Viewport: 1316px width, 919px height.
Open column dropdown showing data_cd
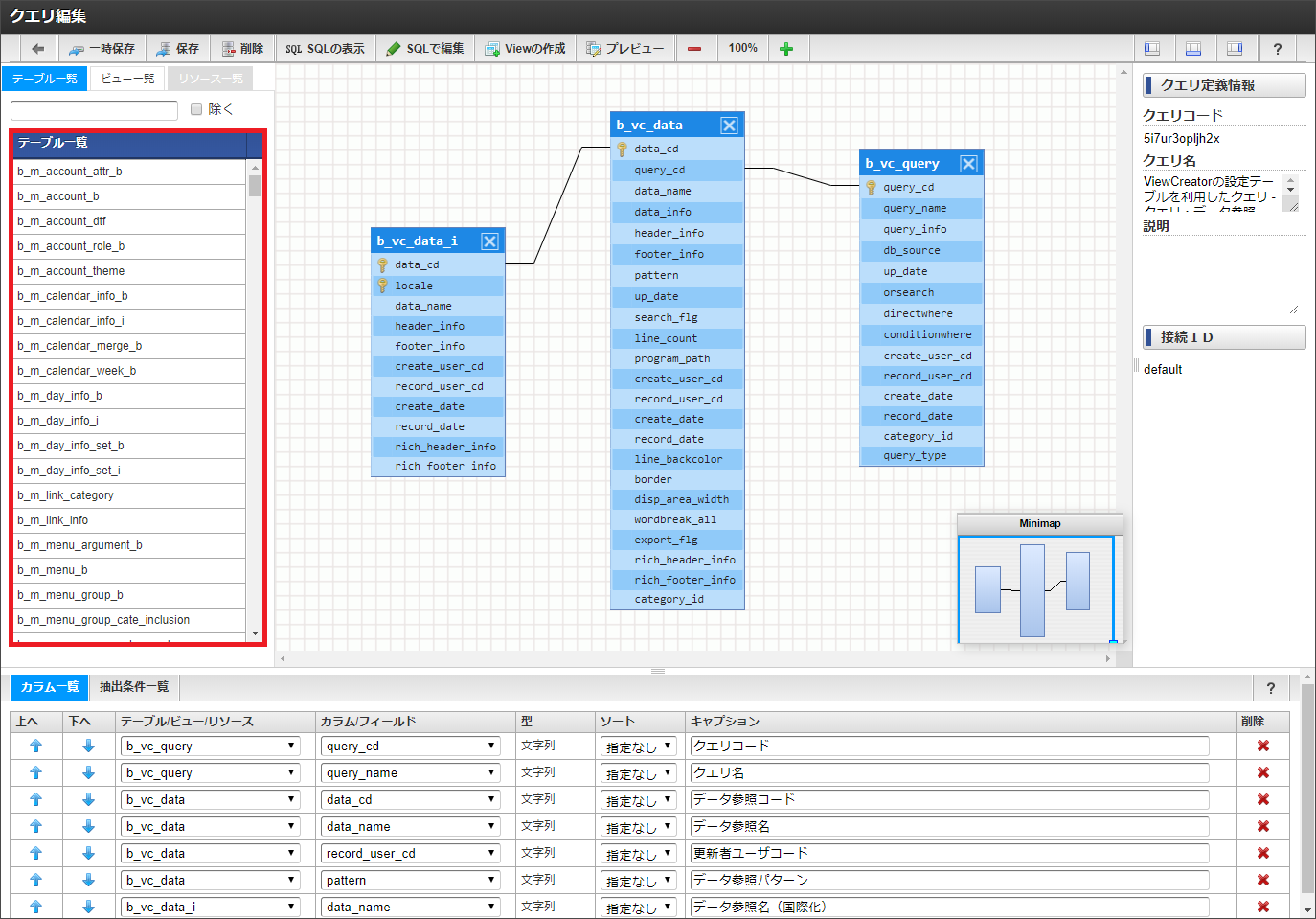pyautogui.click(x=411, y=800)
